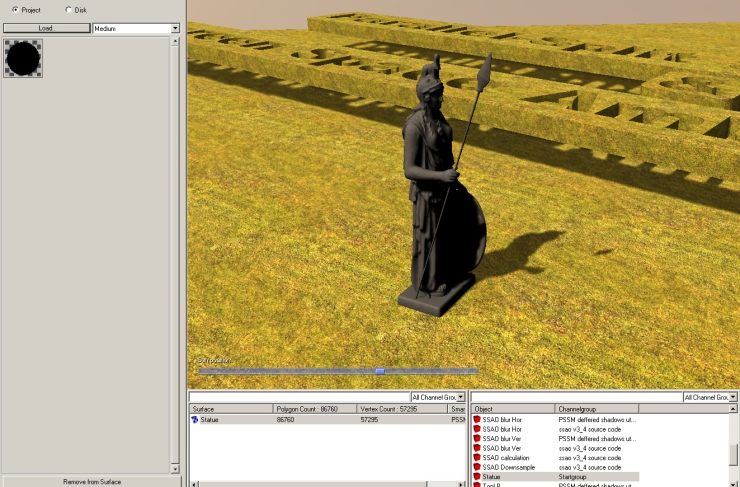Click the Load button
The width and height of the screenshot is (740, 487).
coord(47,28)
